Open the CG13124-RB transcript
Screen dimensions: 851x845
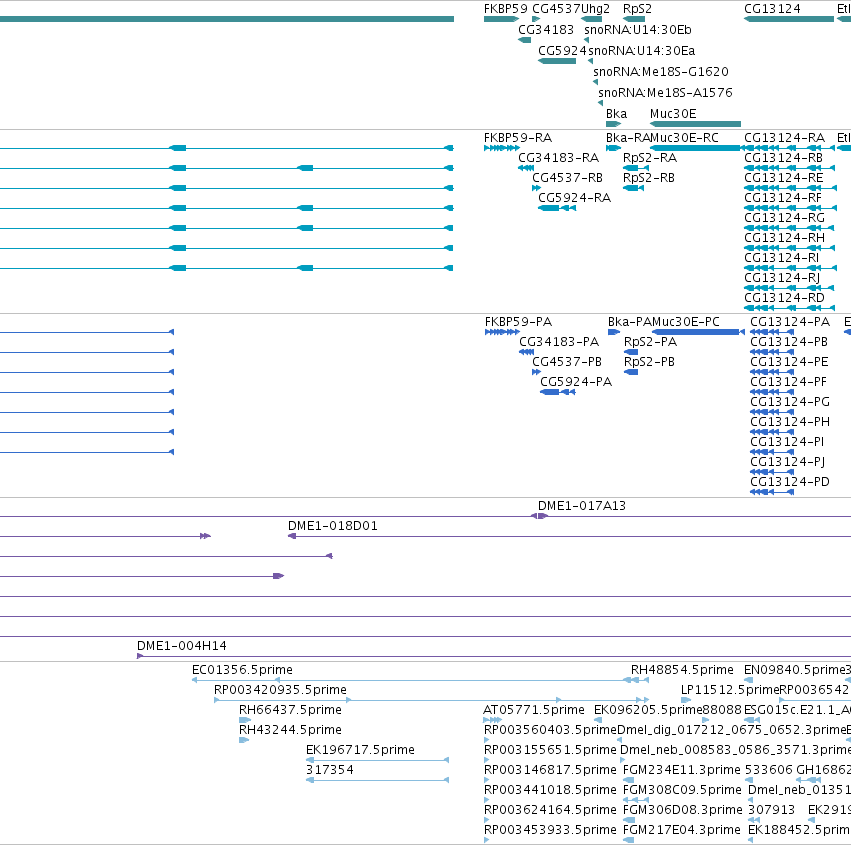790,168
